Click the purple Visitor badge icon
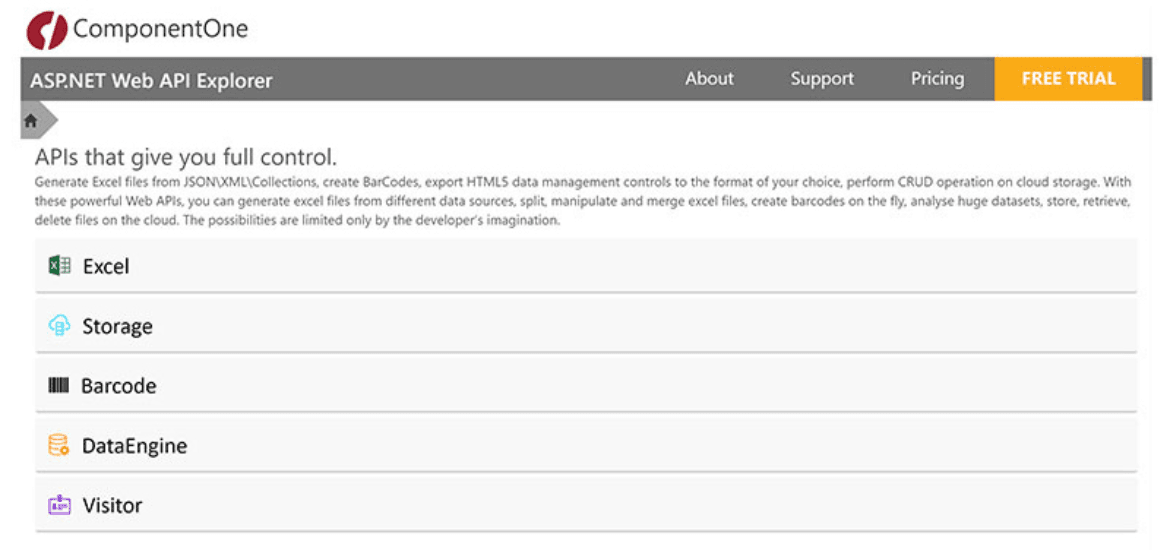The height and width of the screenshot is (550, 1170). coord(59,505)
